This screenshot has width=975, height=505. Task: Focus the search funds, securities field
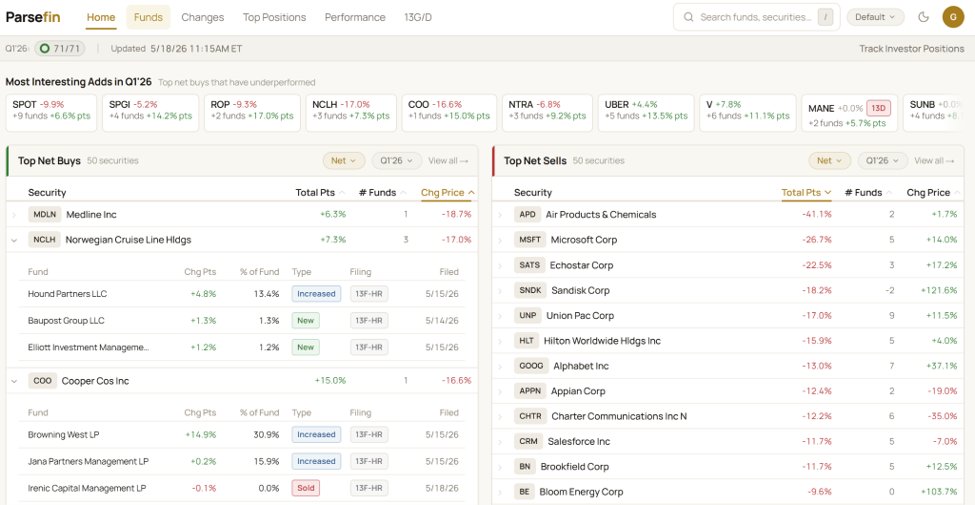(x=756, y=17)
